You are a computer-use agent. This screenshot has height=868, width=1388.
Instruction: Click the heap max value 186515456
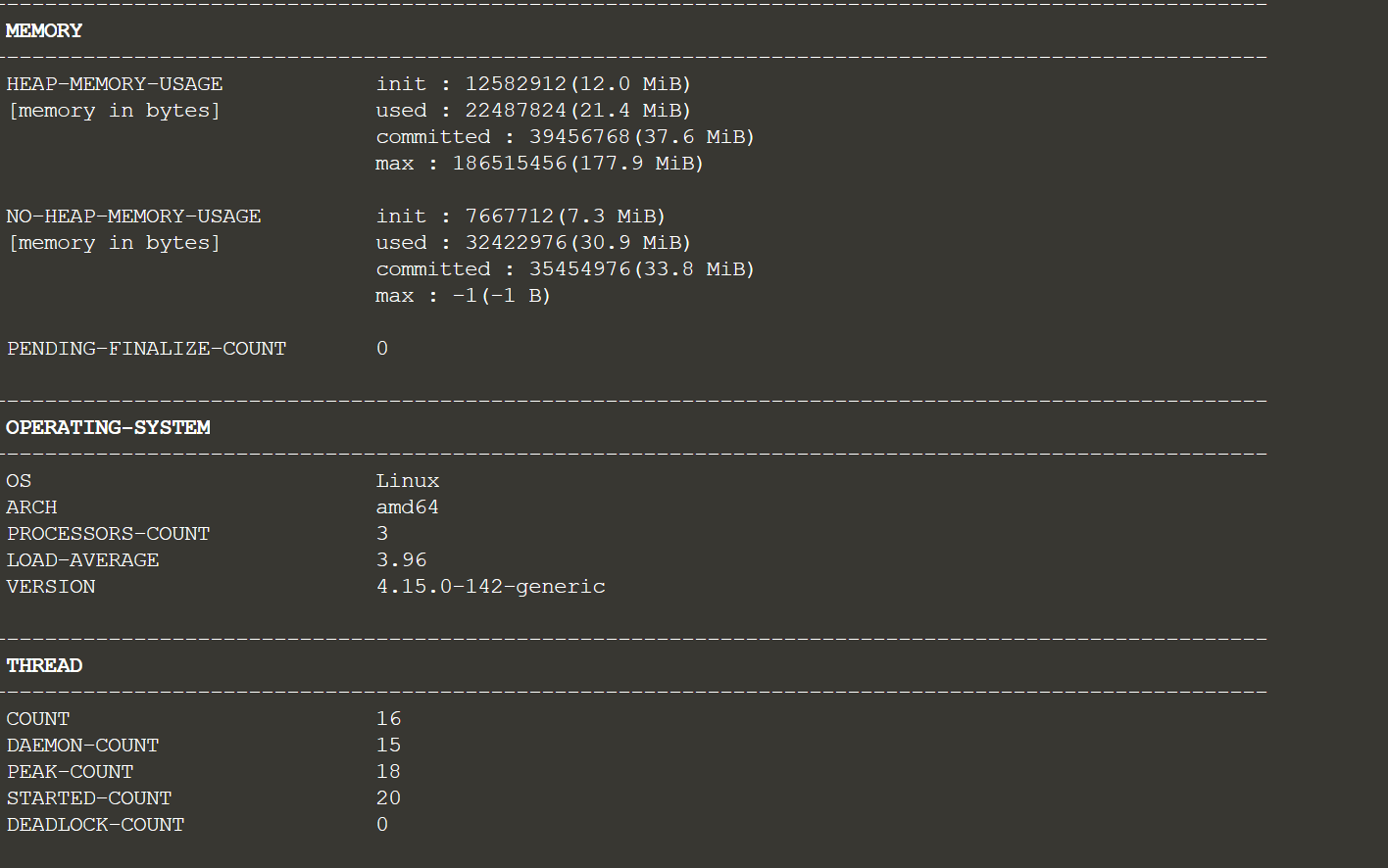pyautogui.click(x=510, y=164)
